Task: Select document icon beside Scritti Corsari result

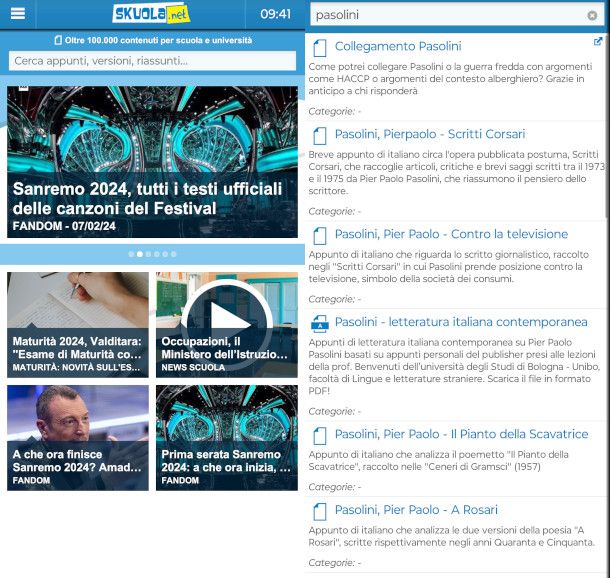Action: (320, 136)
